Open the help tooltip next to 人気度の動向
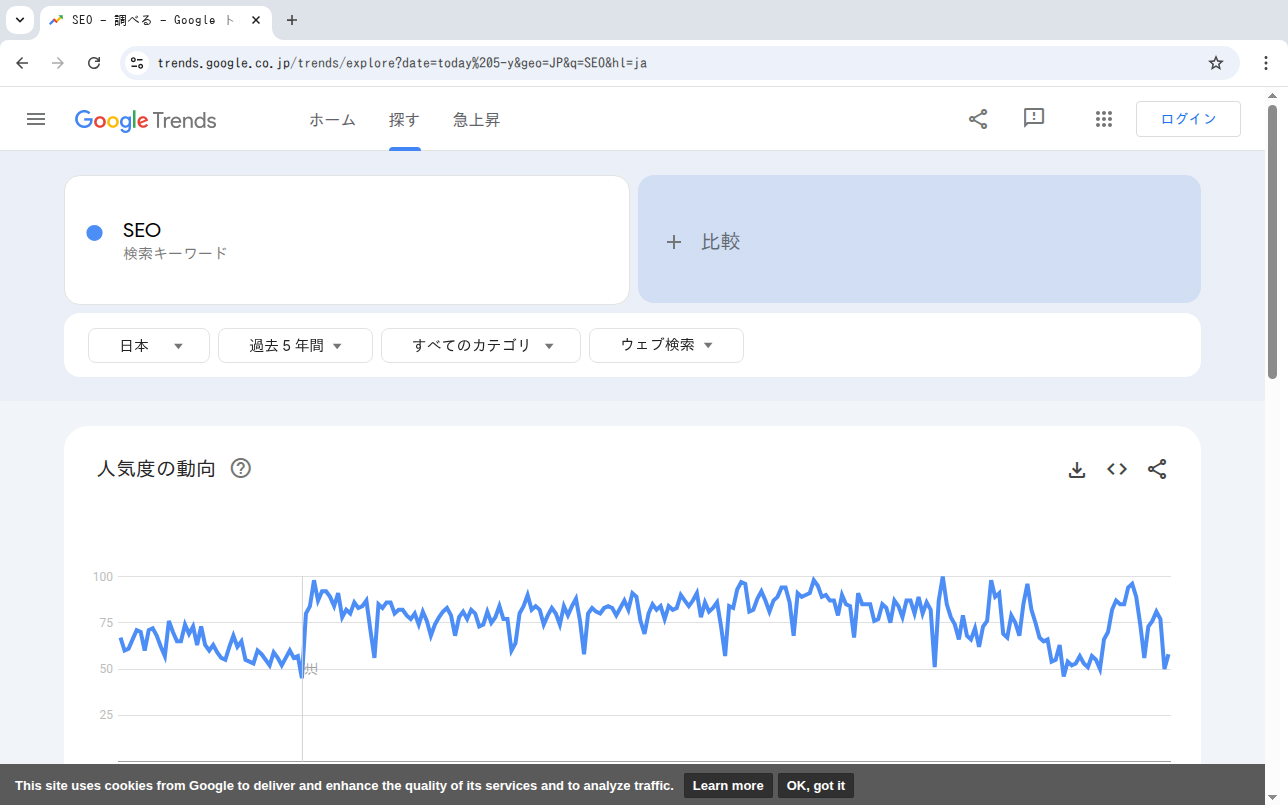Screen dimensions: 1288x805 pyautogui.click(x=240, y=467)
